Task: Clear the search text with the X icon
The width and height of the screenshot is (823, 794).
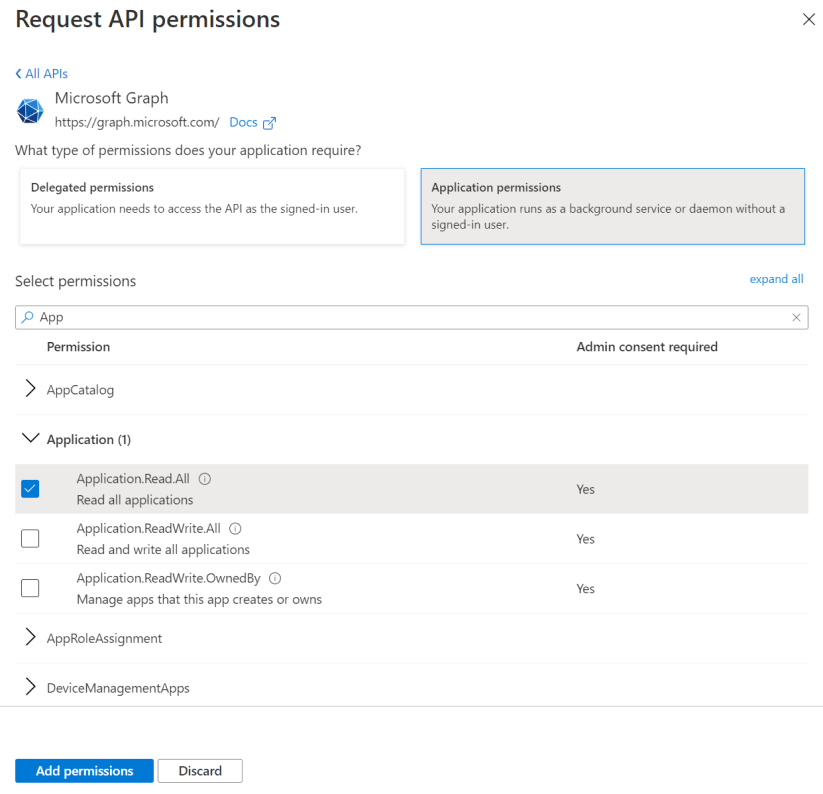Action: click(797, 317)
